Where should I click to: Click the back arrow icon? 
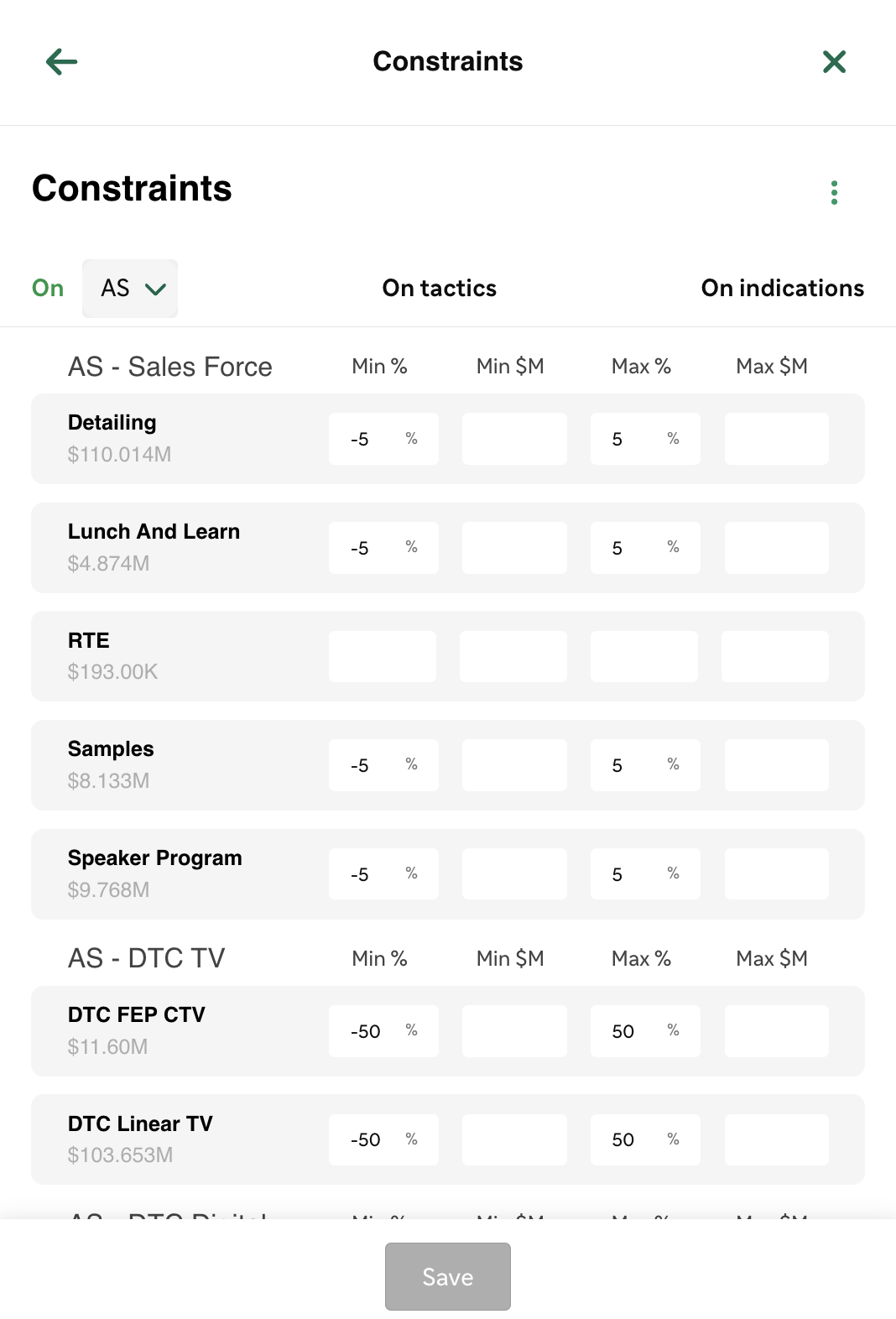click(x=61, y=61)
